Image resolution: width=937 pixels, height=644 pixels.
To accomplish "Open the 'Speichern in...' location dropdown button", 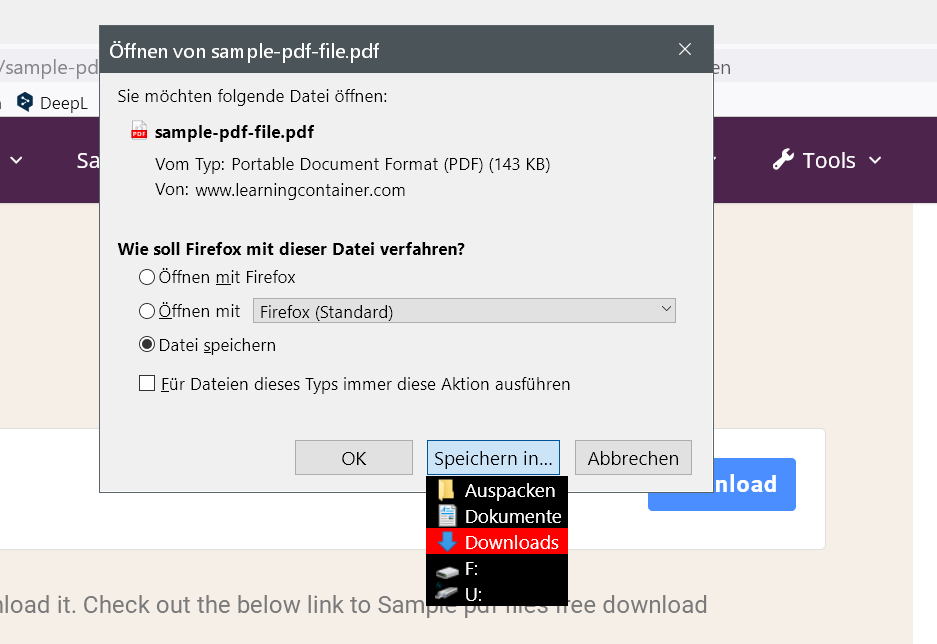I will pyautogui.click(x=493, y=458).
